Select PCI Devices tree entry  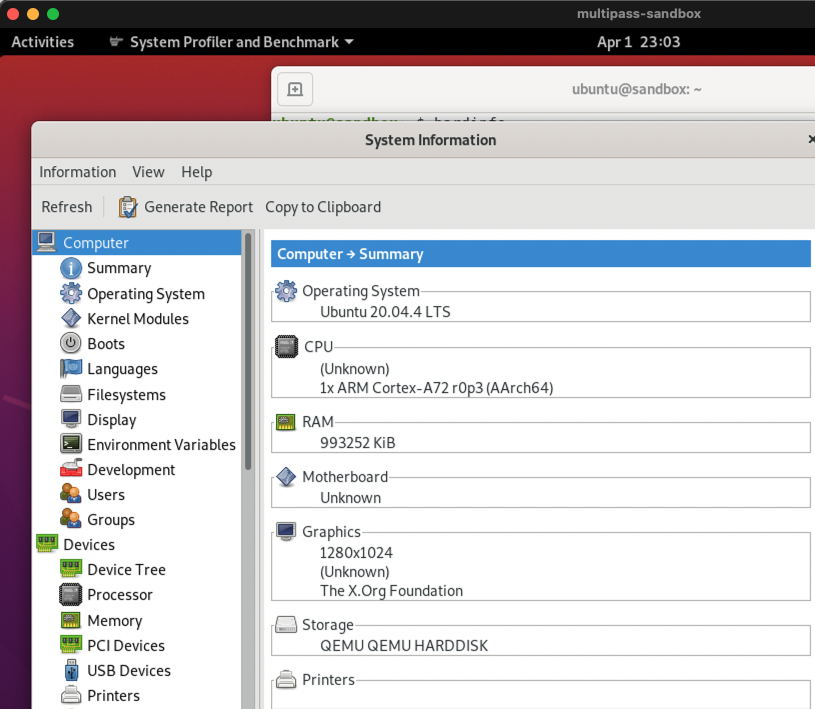[x=126, y=645]
